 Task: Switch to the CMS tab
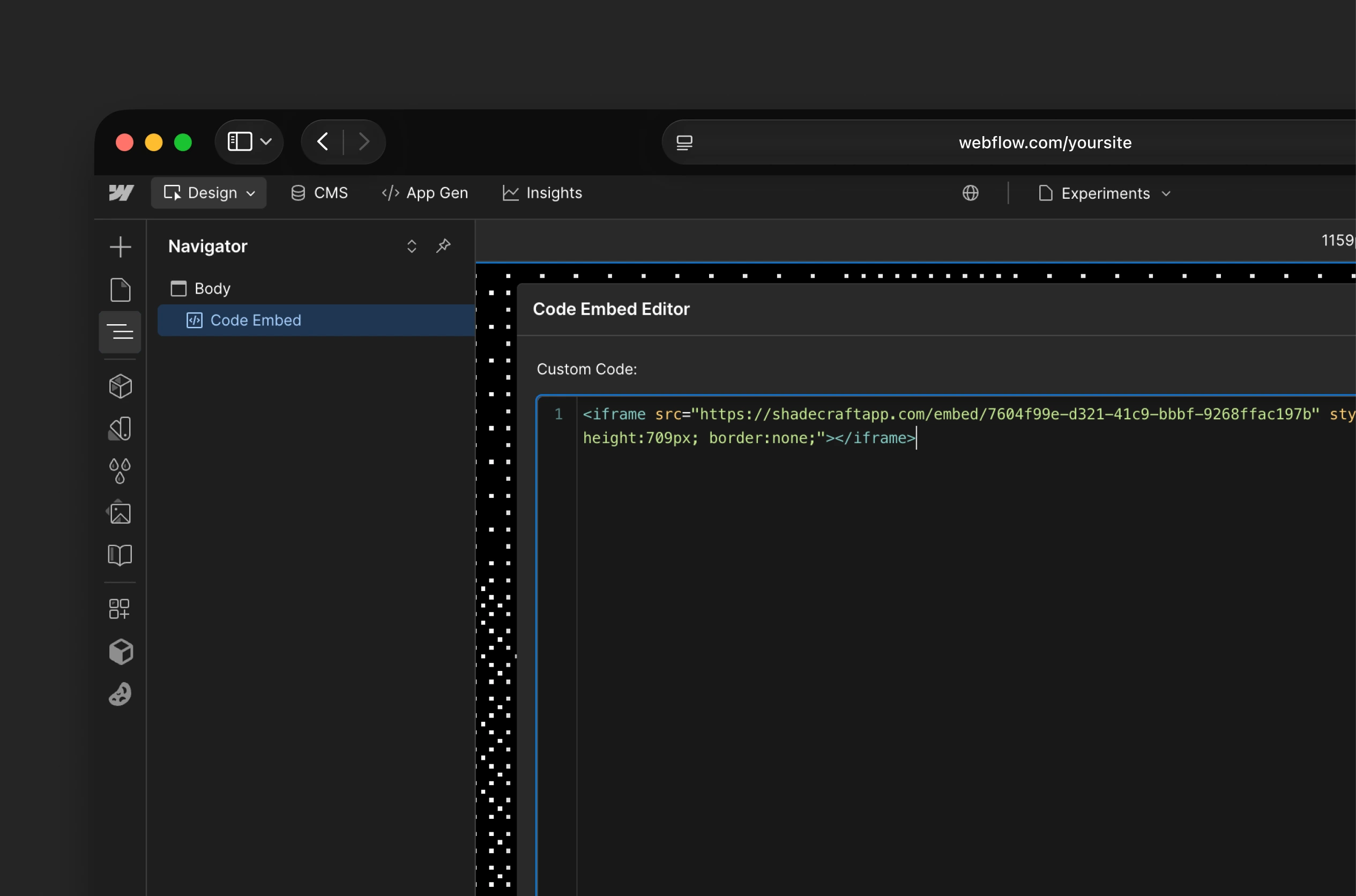pos(319,192)
